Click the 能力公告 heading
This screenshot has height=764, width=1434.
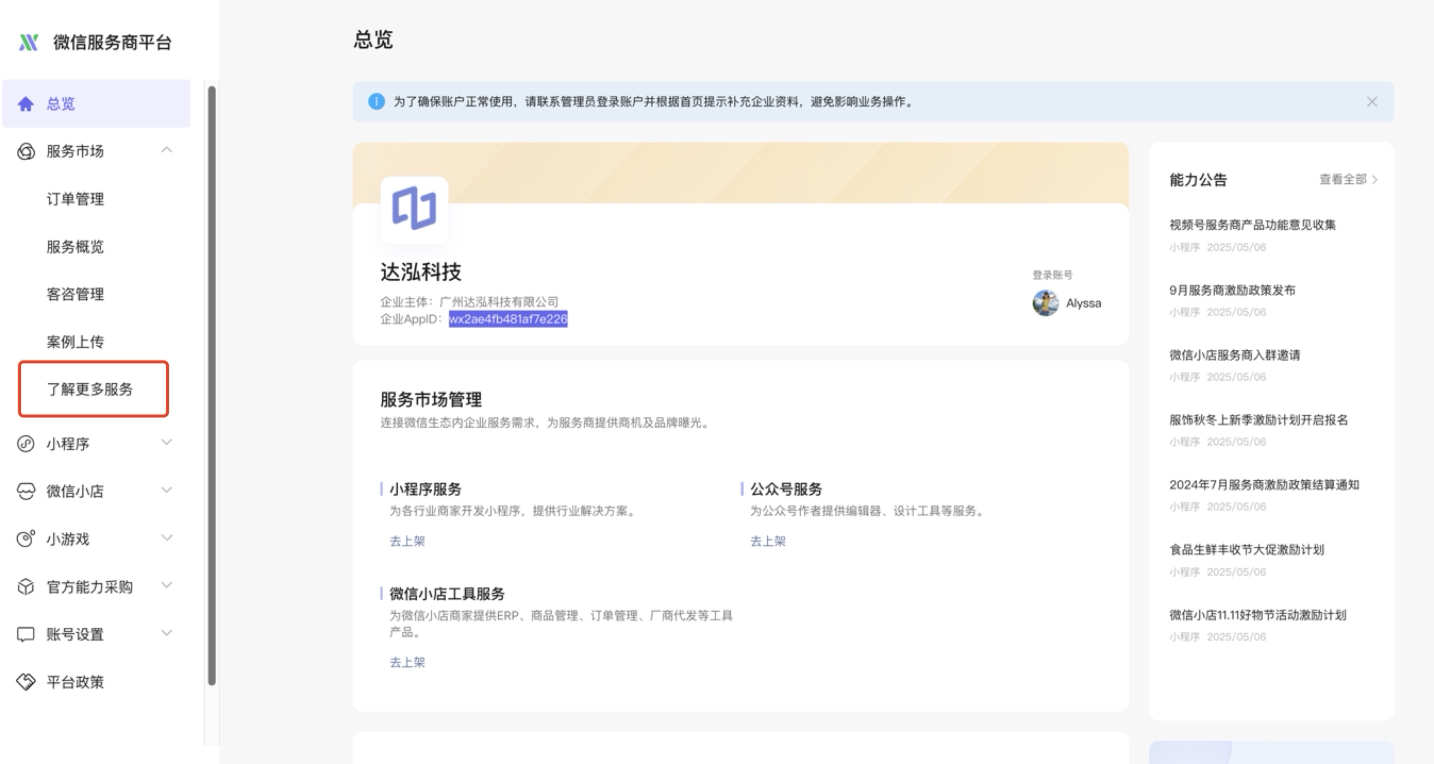1198,180
